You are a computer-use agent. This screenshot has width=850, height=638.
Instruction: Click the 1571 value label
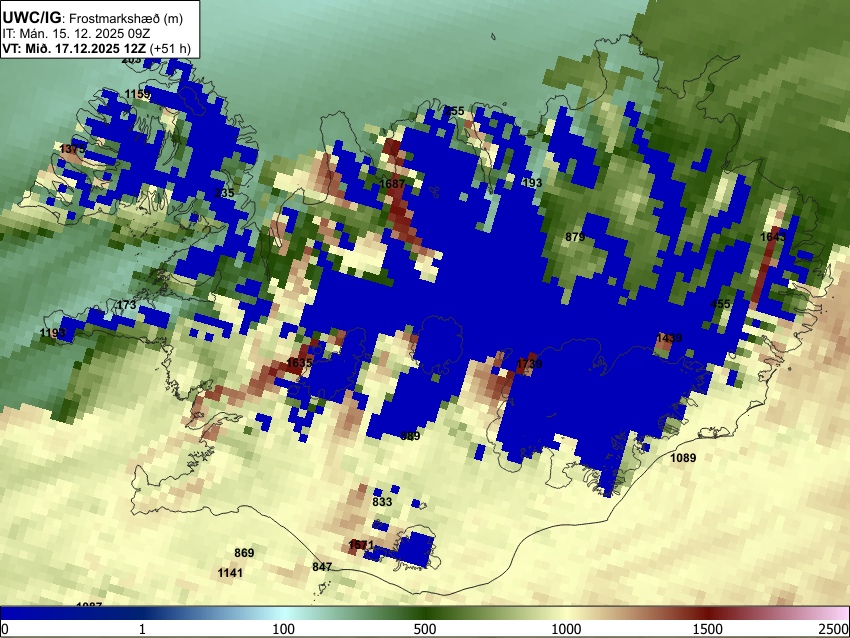362,544
